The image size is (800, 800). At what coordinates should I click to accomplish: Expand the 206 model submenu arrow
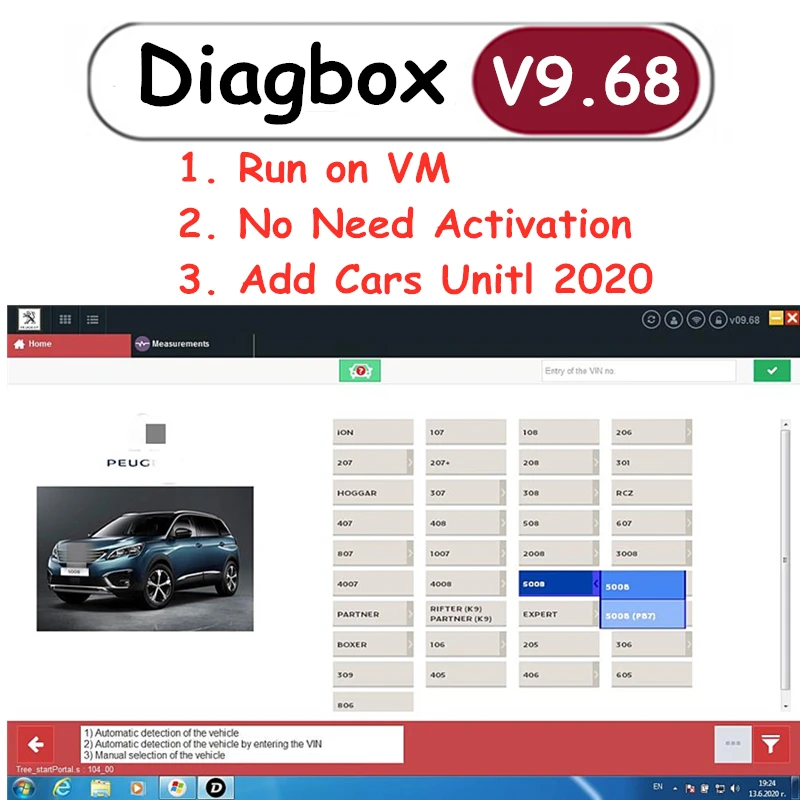tap(688, 432)
